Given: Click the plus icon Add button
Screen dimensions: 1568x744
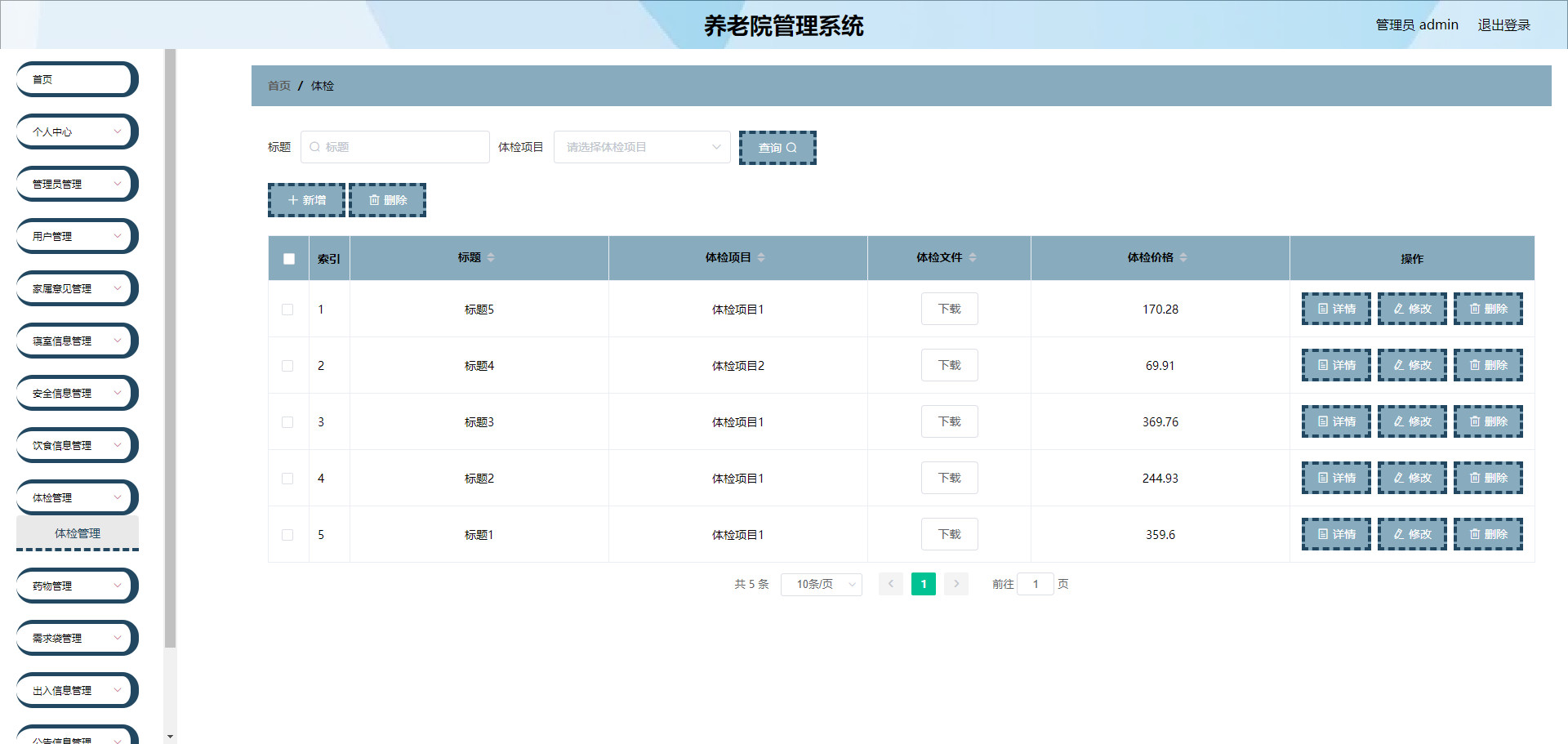Looking at the screenshot, I should (x=306, y=200).
